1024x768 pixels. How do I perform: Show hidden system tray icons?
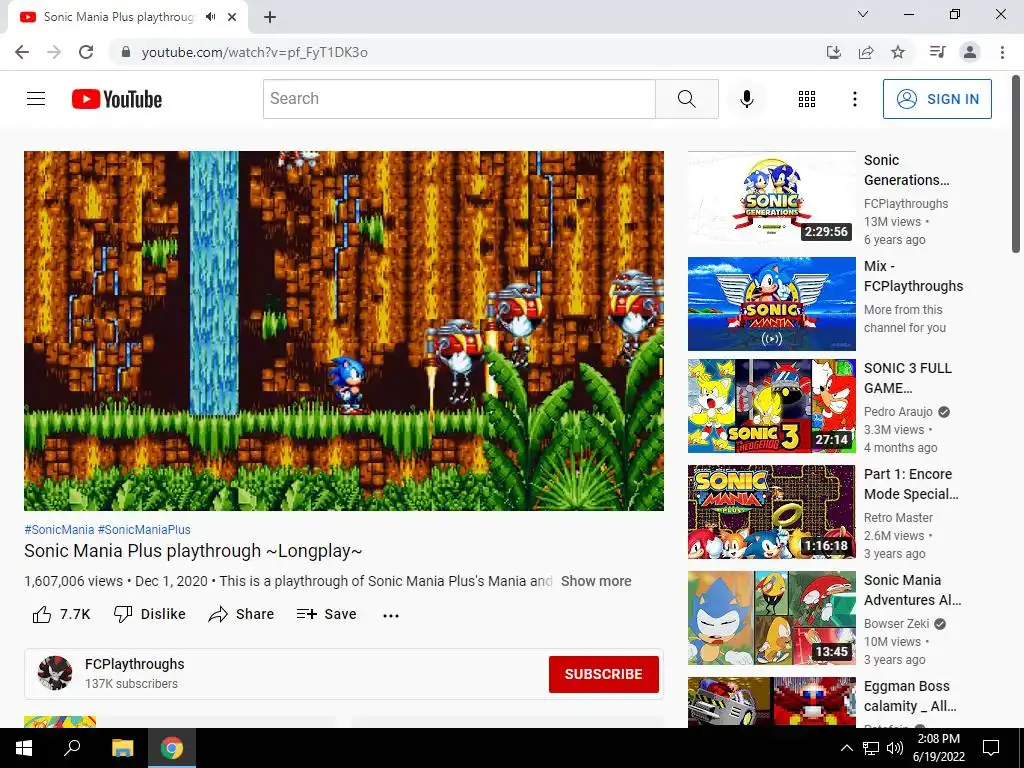[846, 748]
